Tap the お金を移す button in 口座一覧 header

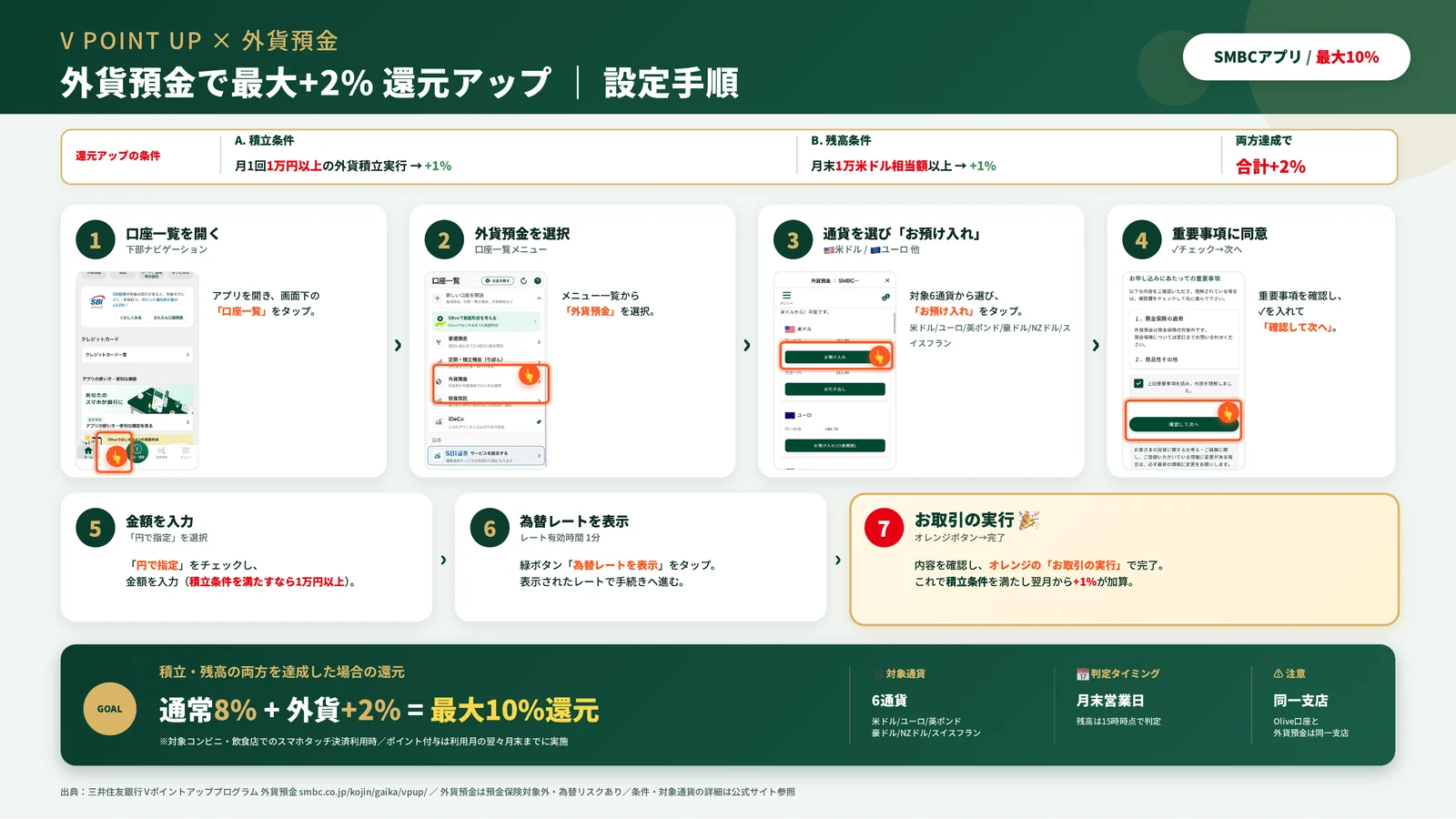pyautogui.click(x=498, y=281)
